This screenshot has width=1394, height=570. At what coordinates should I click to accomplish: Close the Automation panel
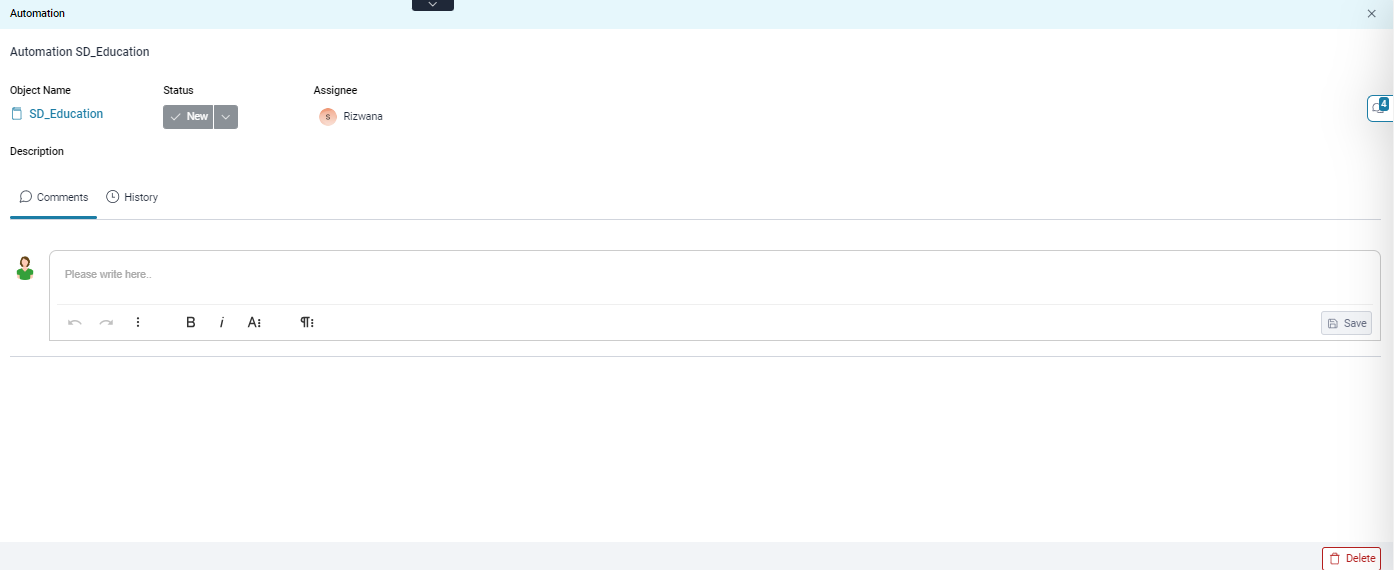tap(1372, 14)
